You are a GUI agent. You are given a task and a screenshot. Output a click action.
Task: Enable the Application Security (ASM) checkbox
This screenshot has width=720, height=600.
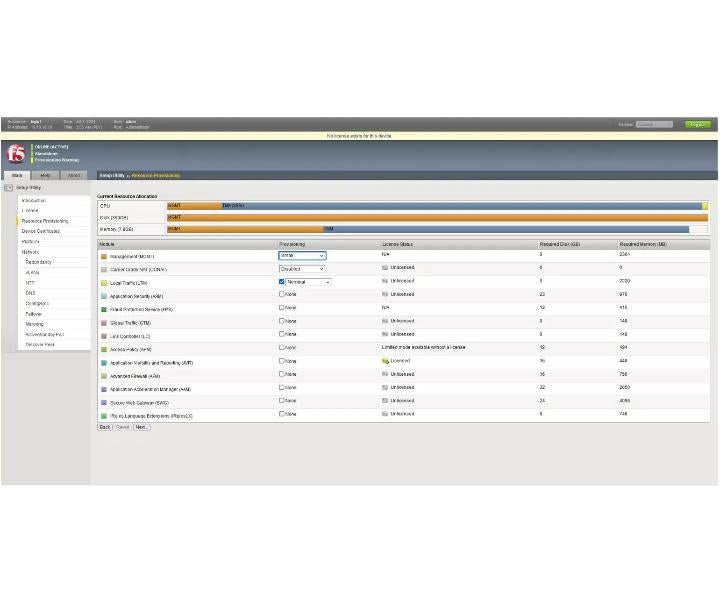coord(281,294)
